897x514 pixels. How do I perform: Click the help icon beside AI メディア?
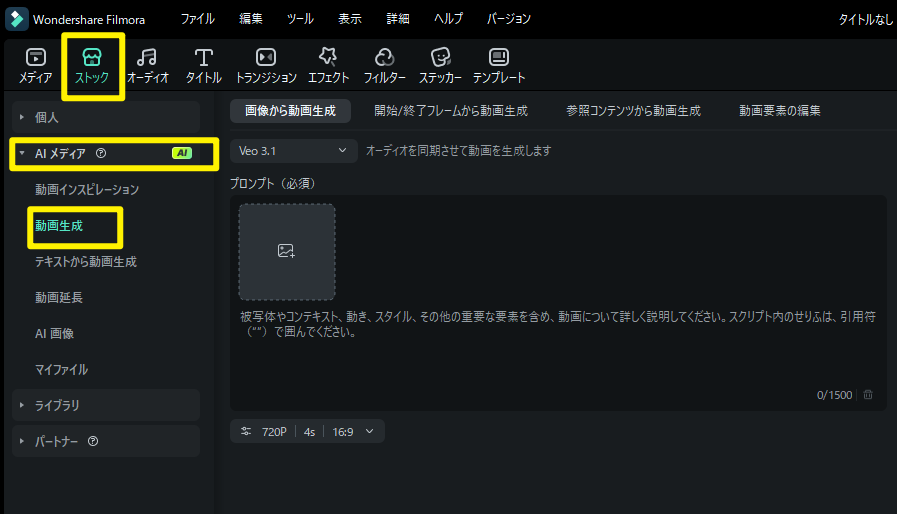(101, 153)
